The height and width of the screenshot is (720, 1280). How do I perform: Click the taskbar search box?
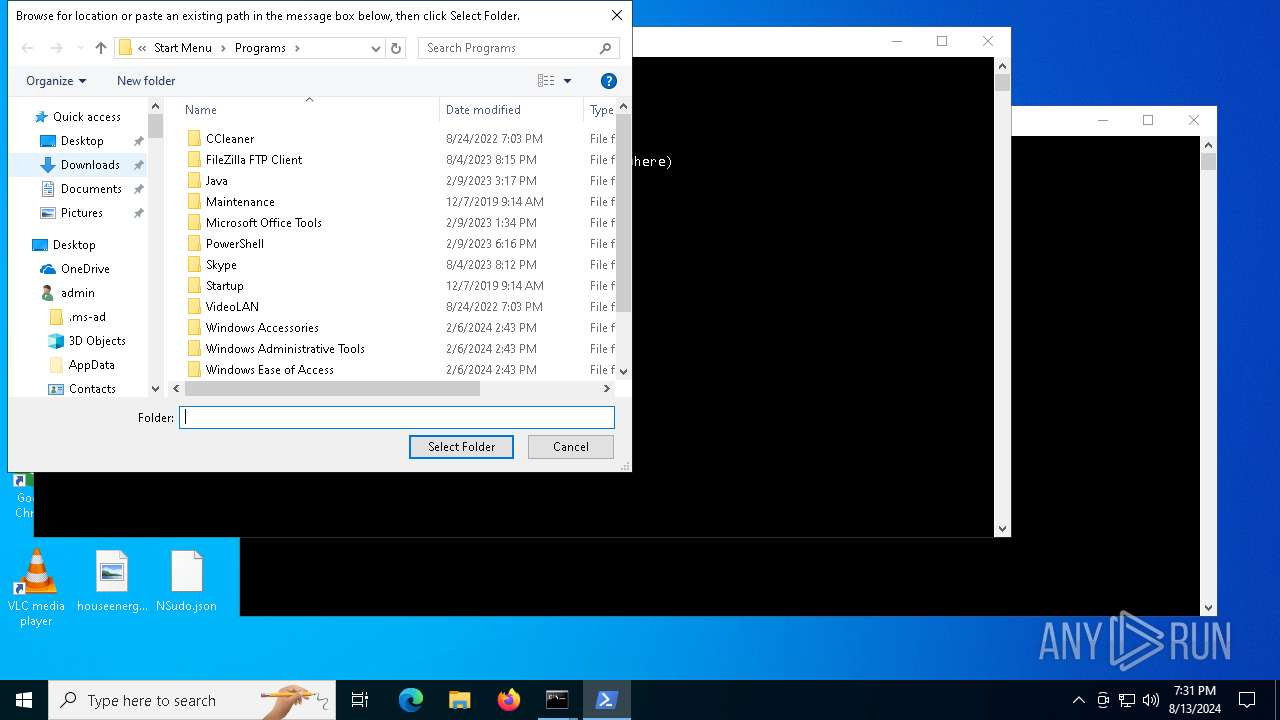191,700
